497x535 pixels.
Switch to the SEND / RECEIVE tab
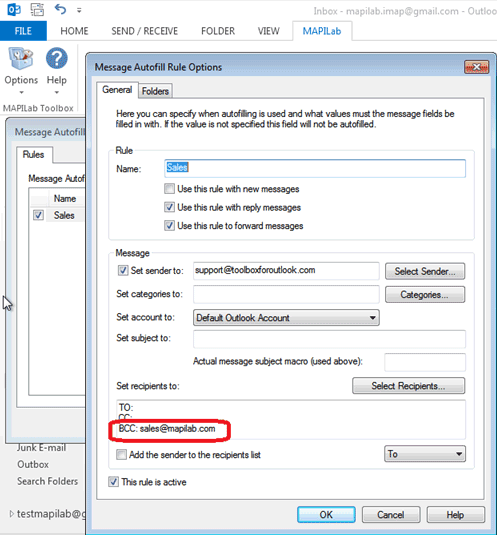tap(145, 31)
